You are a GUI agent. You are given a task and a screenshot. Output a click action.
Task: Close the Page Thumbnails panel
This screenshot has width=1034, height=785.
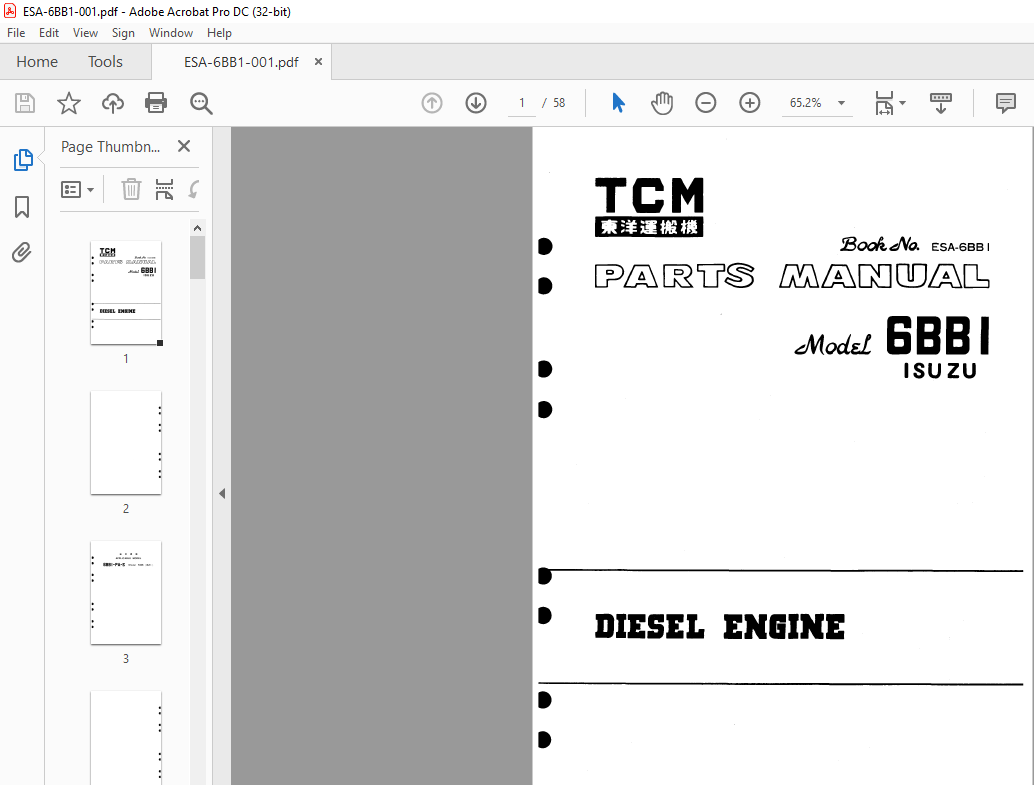(184, 146)
